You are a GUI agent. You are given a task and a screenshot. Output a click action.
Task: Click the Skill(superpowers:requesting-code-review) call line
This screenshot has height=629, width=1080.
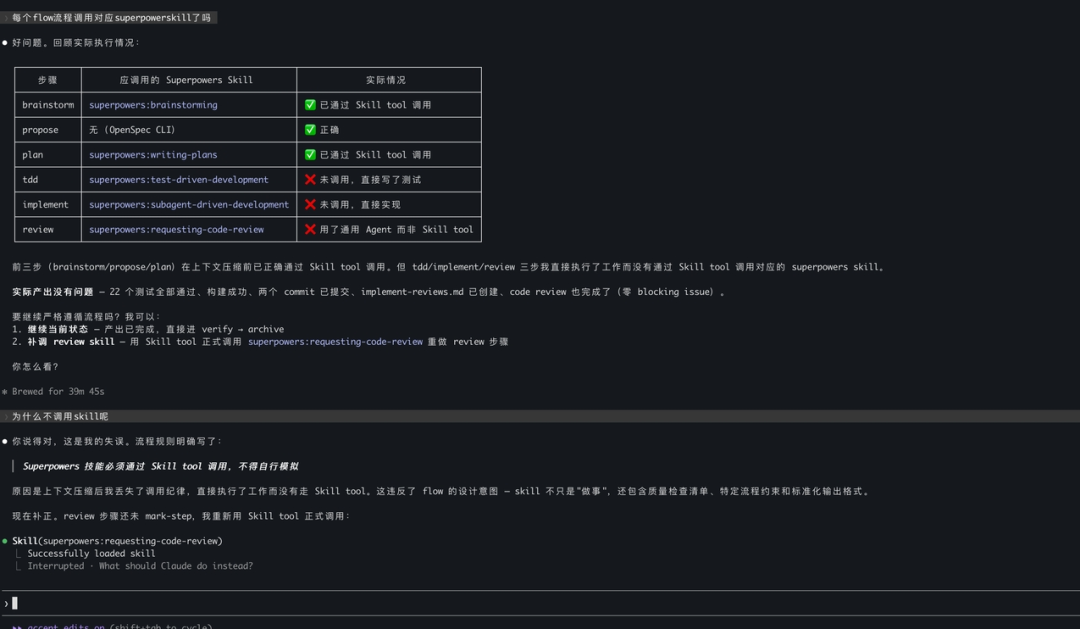[x=117, y=541]
